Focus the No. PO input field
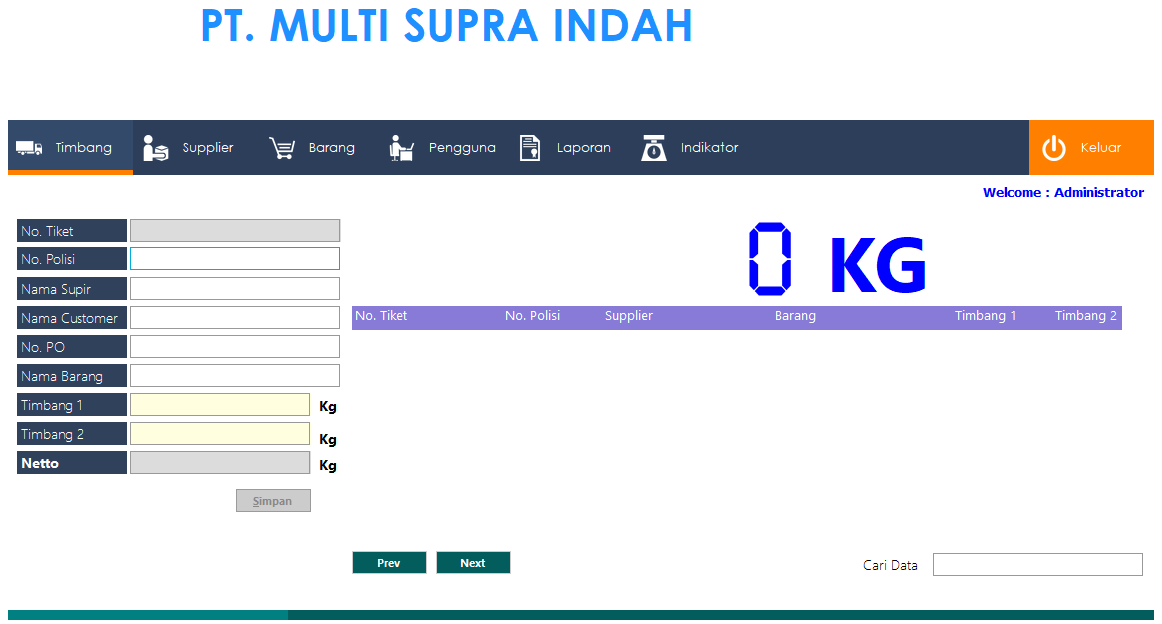Screen dimensions: 1162x624 coord(235,347)
